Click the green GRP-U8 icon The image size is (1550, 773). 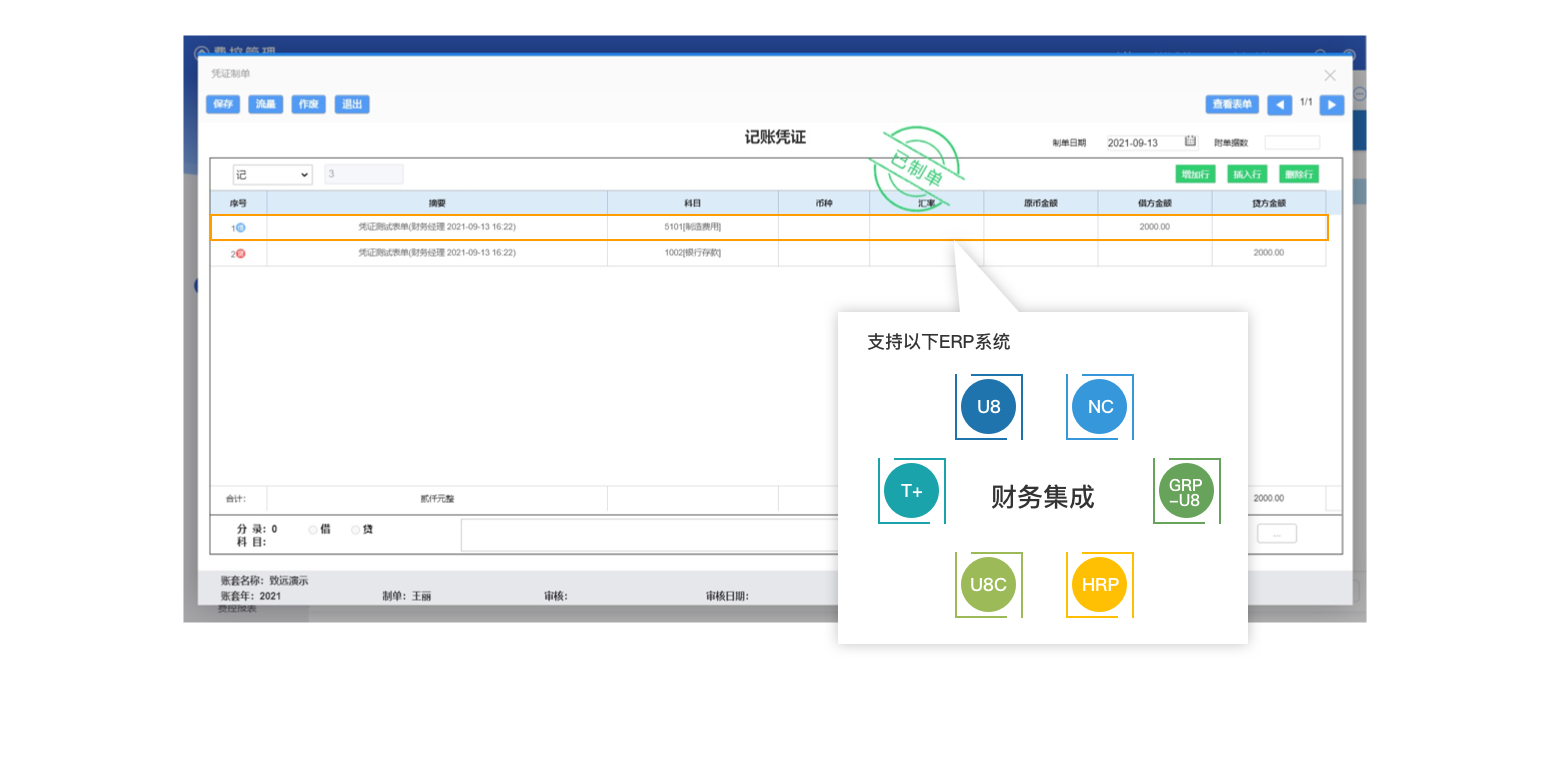point(1186,491)
